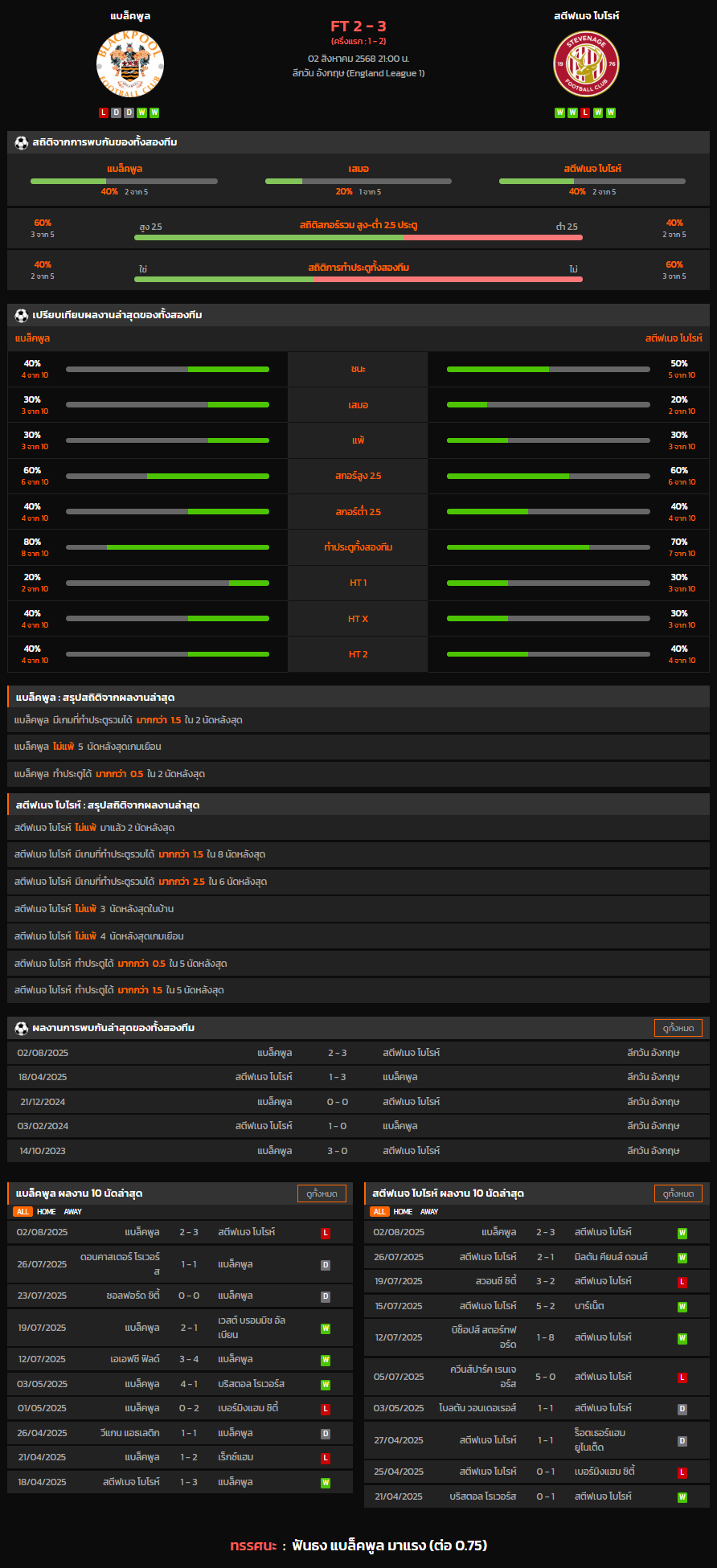This screenshot has width=717, height=1568.
Task: Select HOME filter in Blackpool last 10 panel
Action: (47, 1211)
